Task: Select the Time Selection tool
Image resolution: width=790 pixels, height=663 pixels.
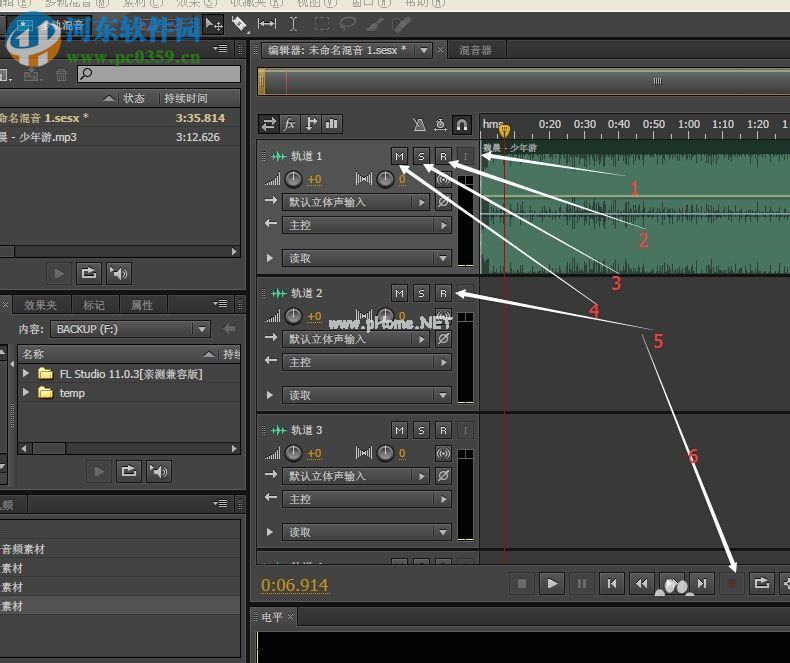Action: (293, 23)
